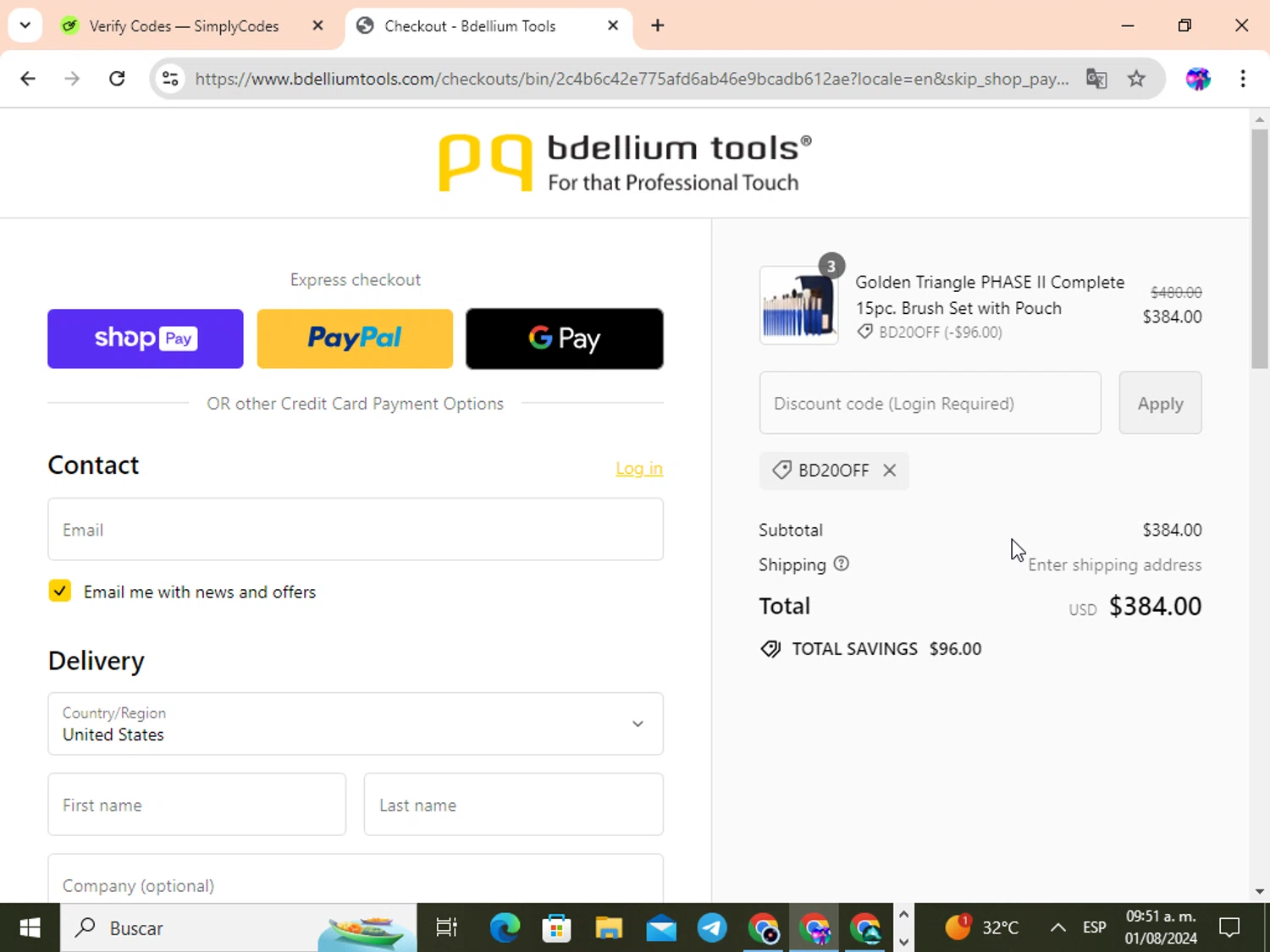Close the Verify Codes tab
Screen dimensions: 1270x952
pos(317,25)
